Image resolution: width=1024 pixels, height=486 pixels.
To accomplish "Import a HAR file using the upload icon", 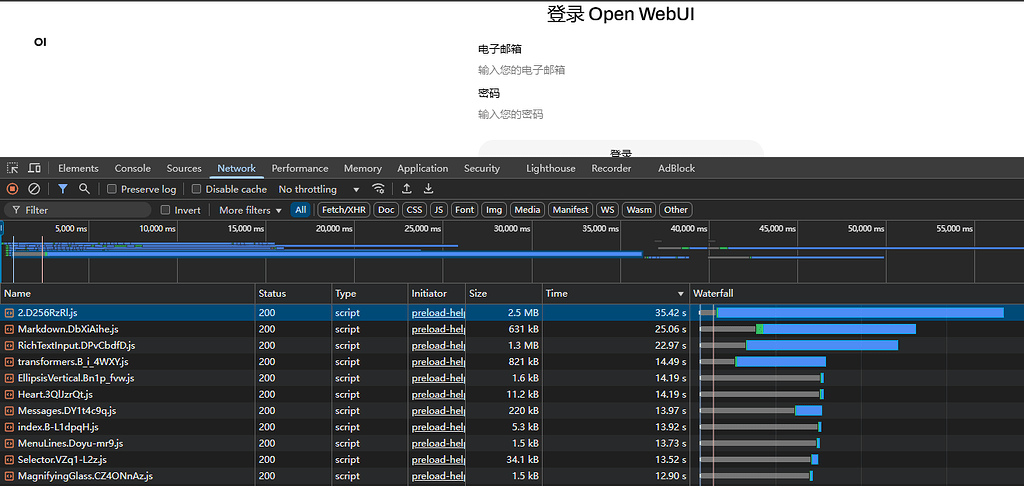I will click(406, 189).
